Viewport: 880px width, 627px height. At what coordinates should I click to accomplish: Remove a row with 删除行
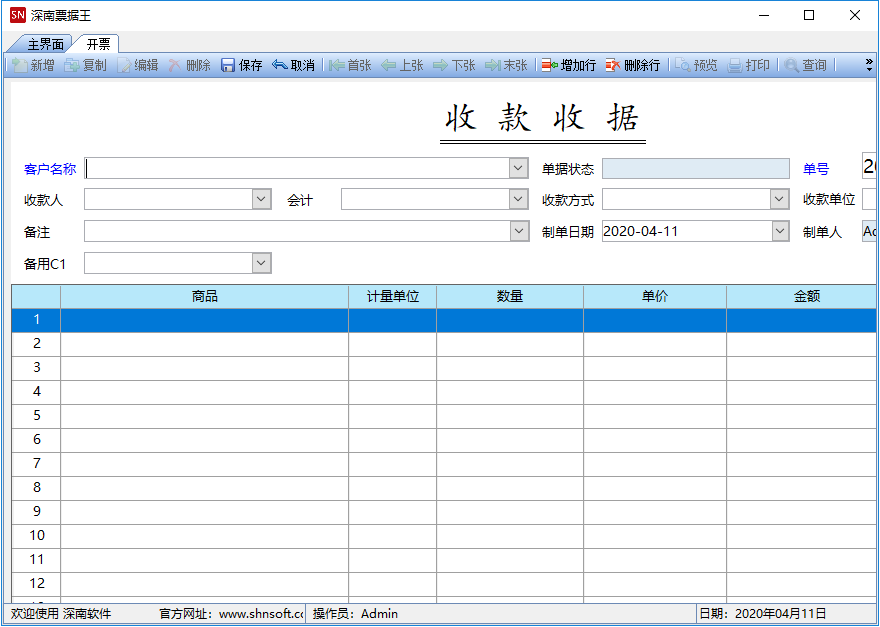click(632, 66)
